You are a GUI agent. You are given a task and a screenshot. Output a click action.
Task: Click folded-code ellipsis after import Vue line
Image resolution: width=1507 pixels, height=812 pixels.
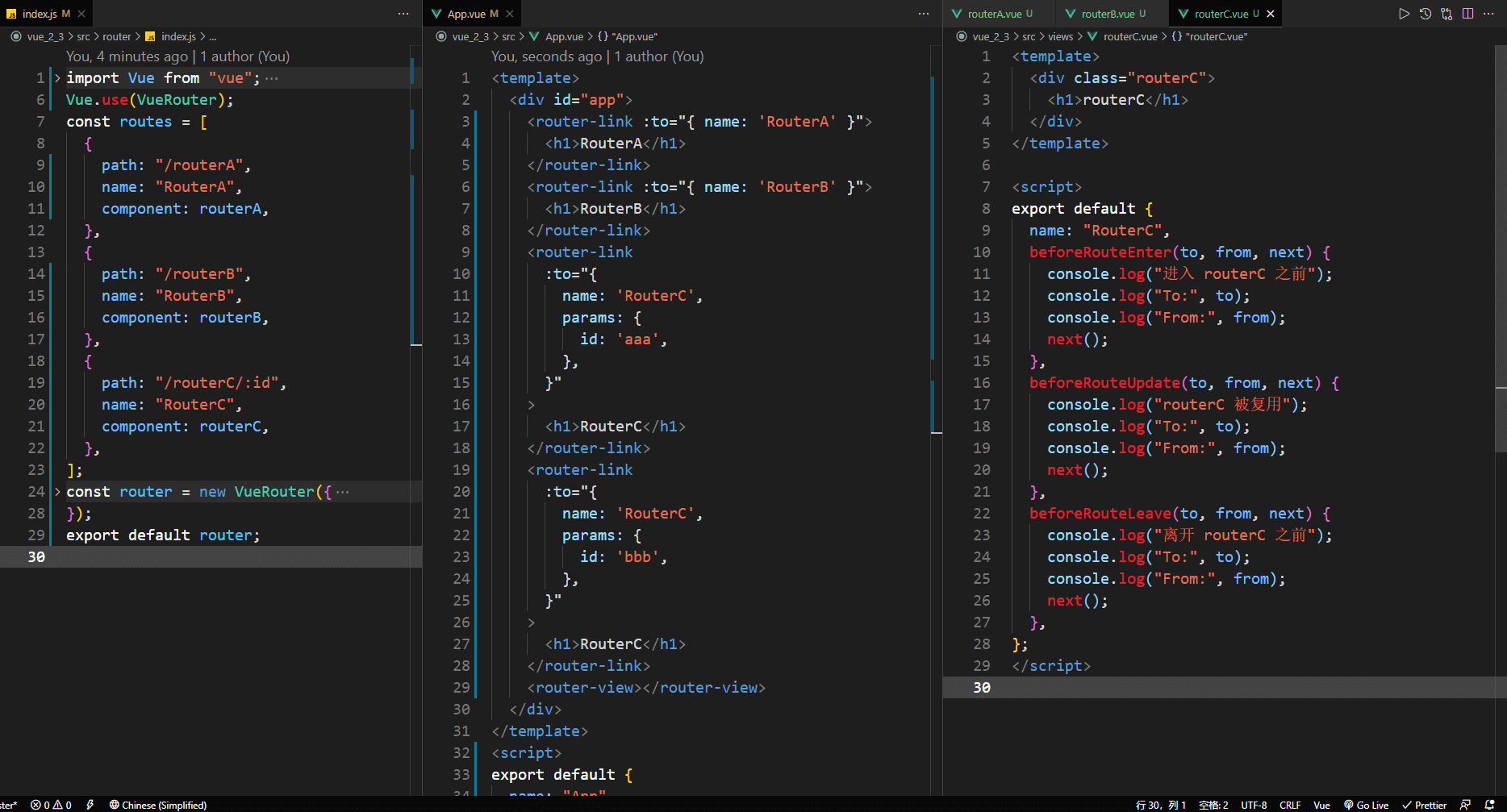[272, 78]
